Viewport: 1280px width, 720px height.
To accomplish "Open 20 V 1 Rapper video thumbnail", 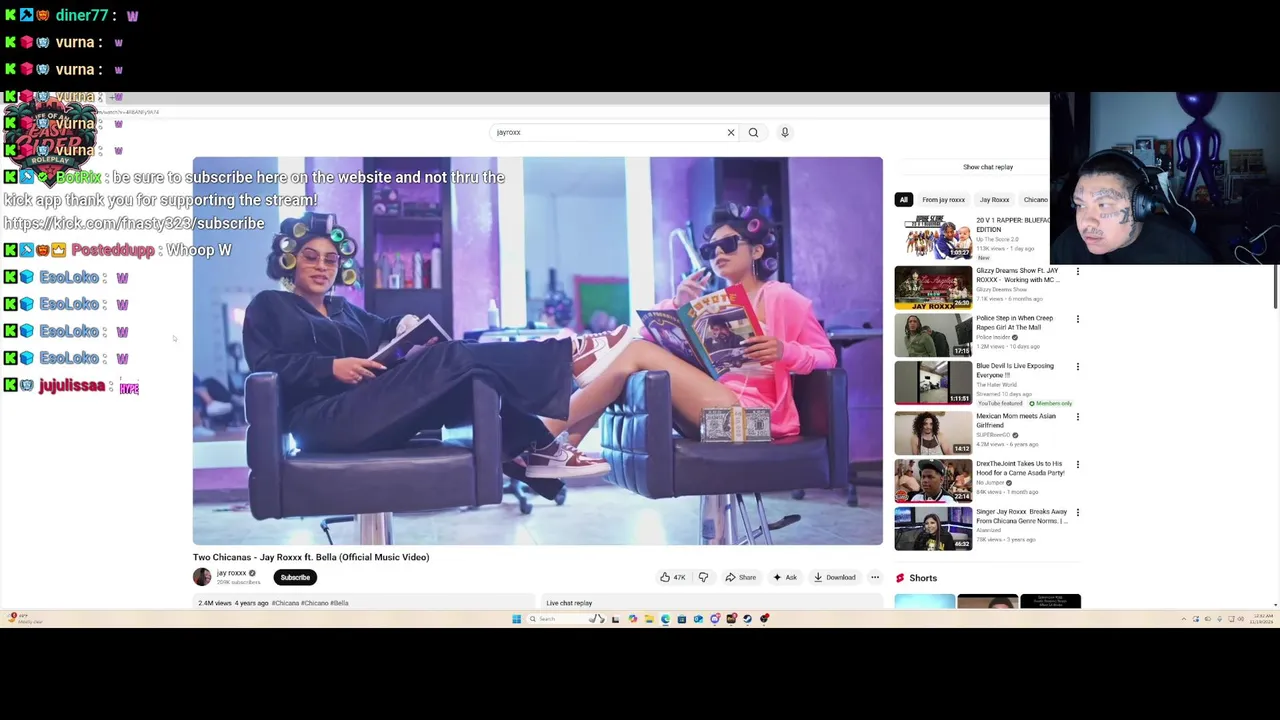I will [x=933, y=238].
